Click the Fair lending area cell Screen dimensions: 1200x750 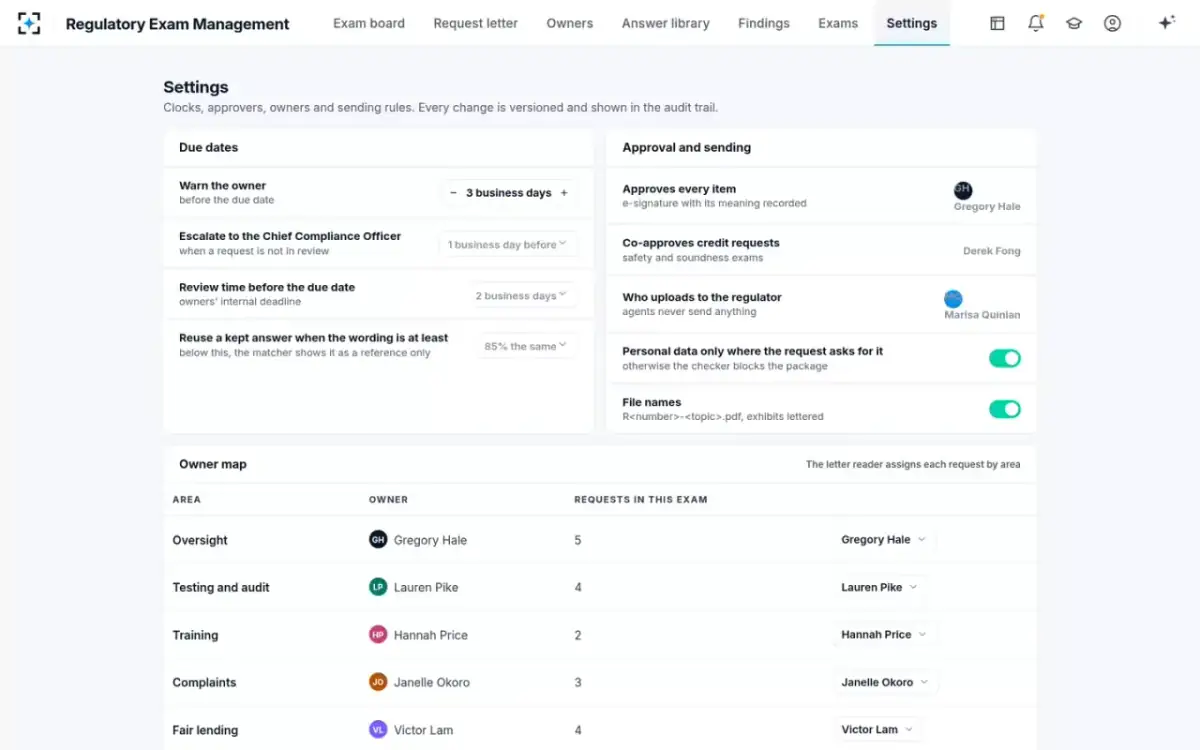pos(205,730)
